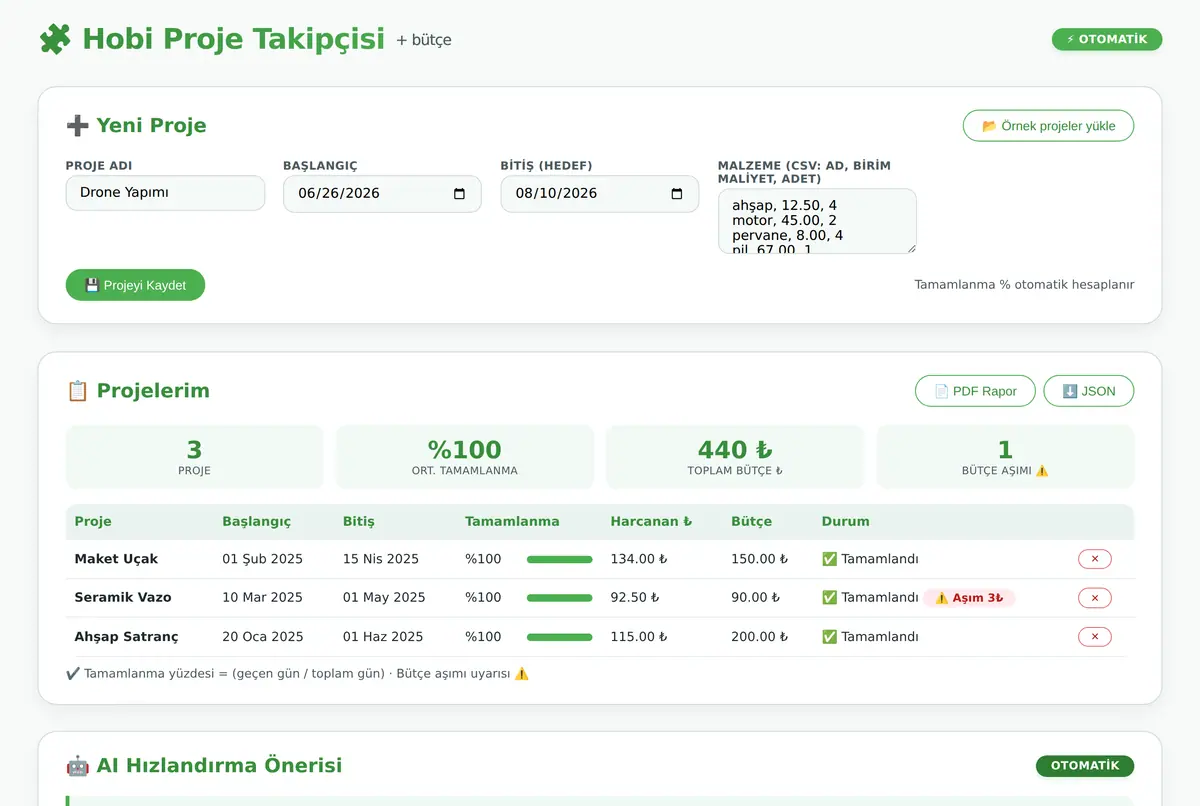Delete the Ahşap Satranç project row
The image size is (1200, 806).
click(x=1094, y=637)
